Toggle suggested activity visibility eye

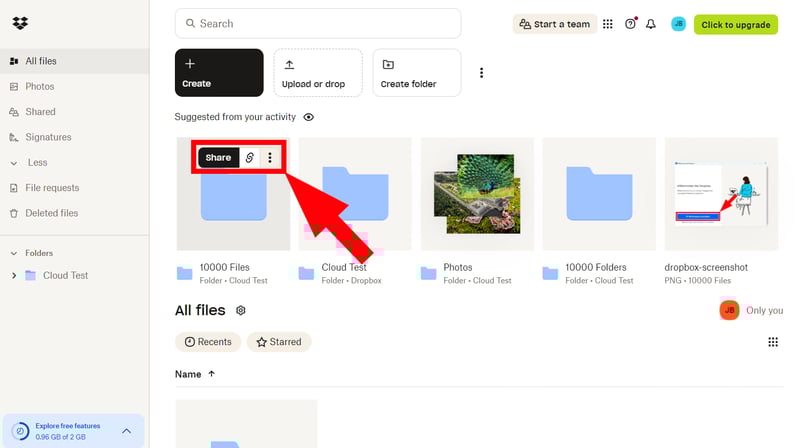coord(308,117)
